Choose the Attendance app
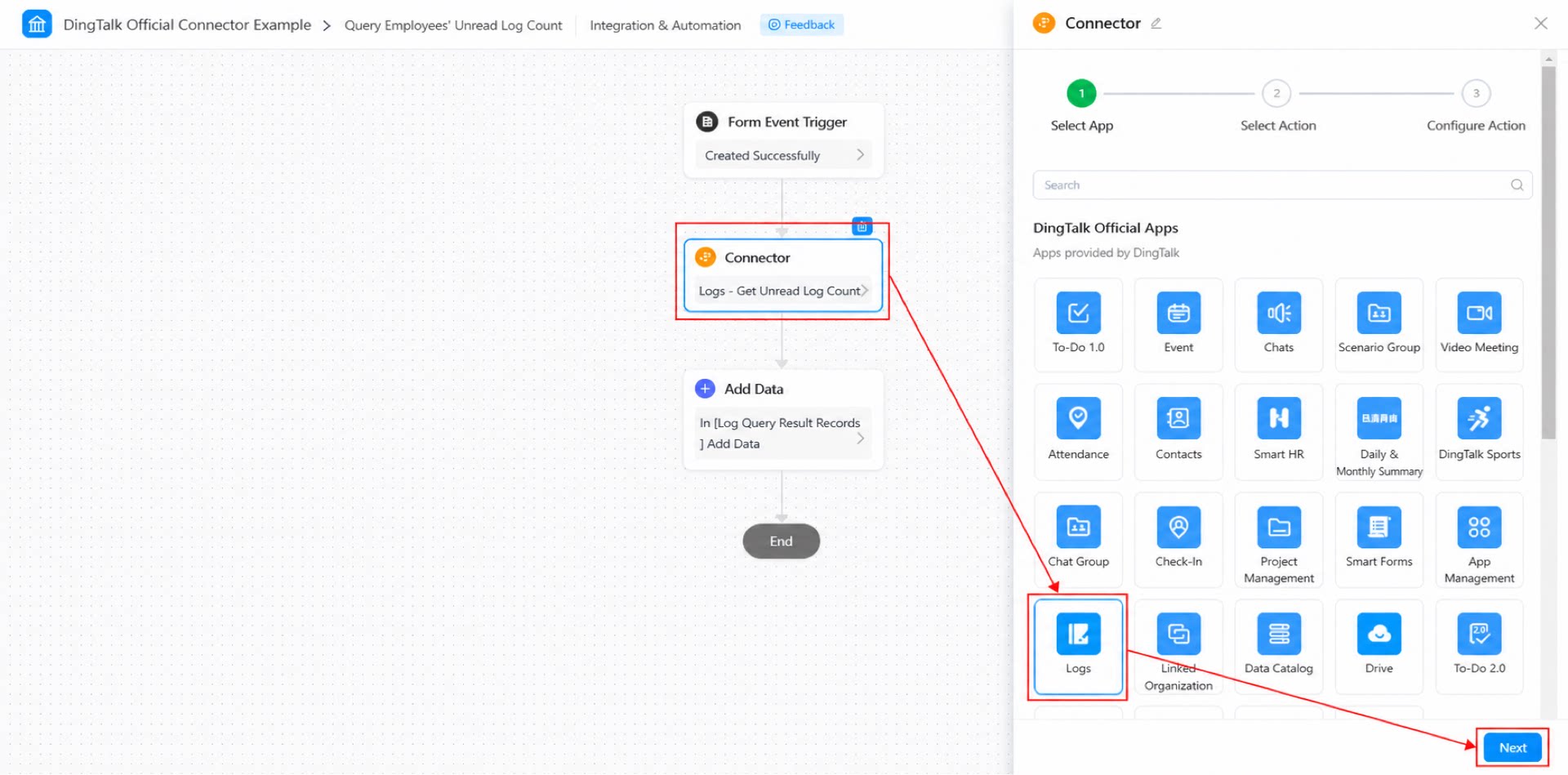This screenshot has height=775, width=1568. [x=1078, y=431]
